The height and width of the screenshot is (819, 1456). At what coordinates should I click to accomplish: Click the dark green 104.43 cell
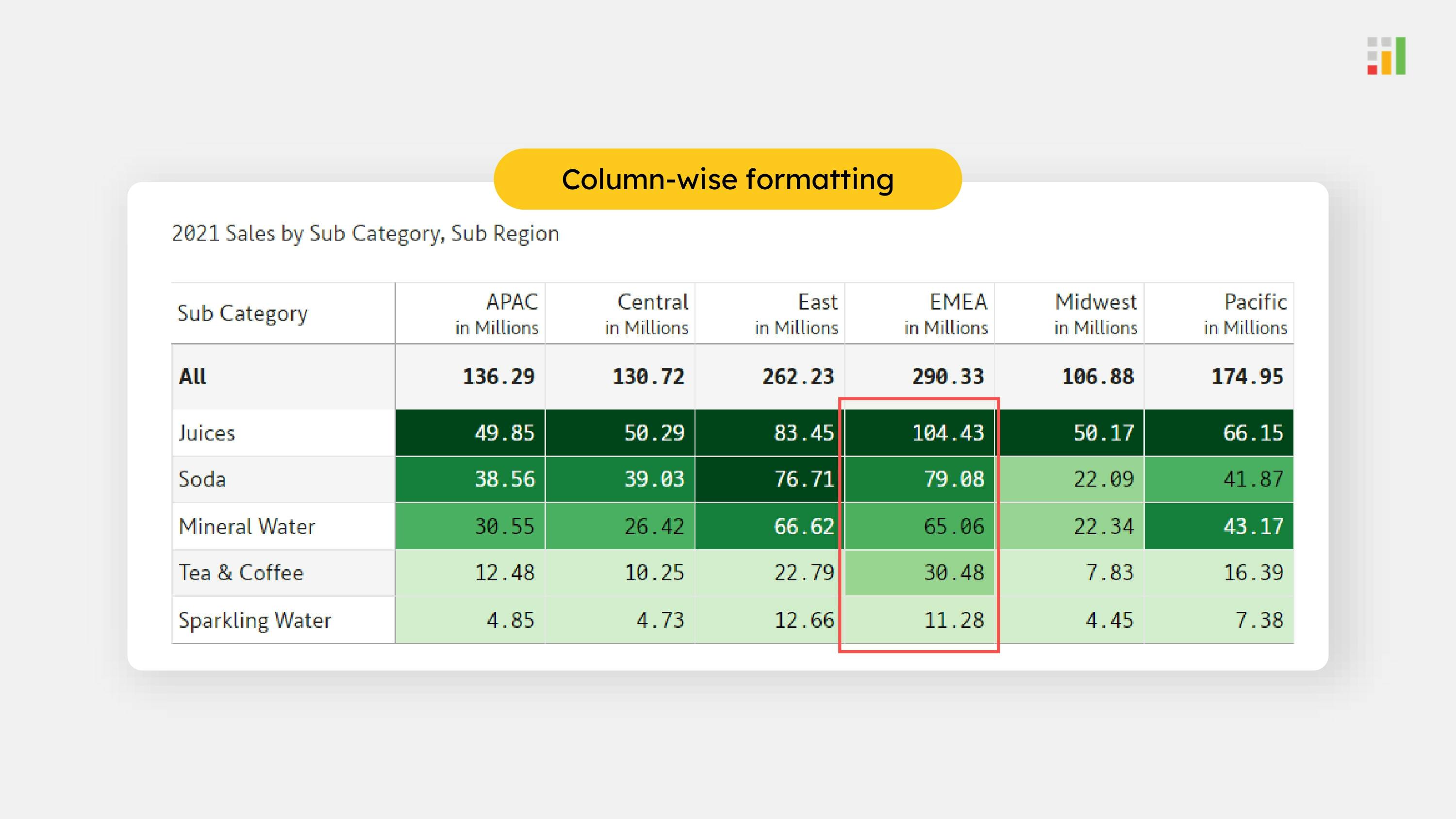pos(920,433)
